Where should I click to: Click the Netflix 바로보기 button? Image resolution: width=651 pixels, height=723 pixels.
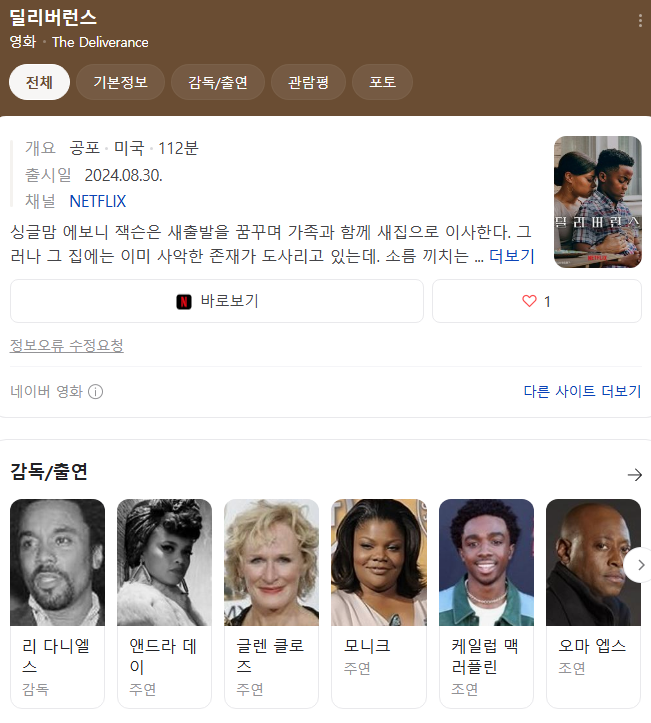pos(217,301)
